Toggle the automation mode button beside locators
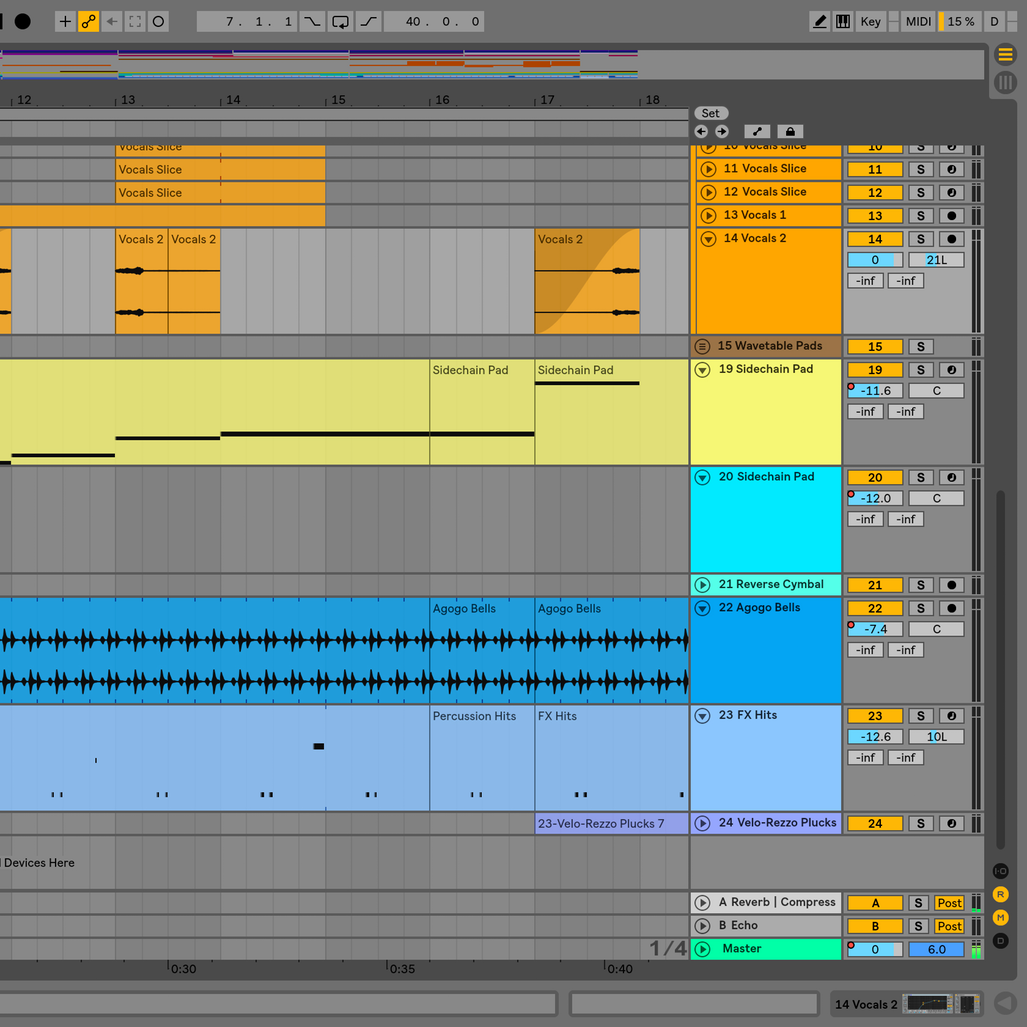 click(x=757, y=132)
